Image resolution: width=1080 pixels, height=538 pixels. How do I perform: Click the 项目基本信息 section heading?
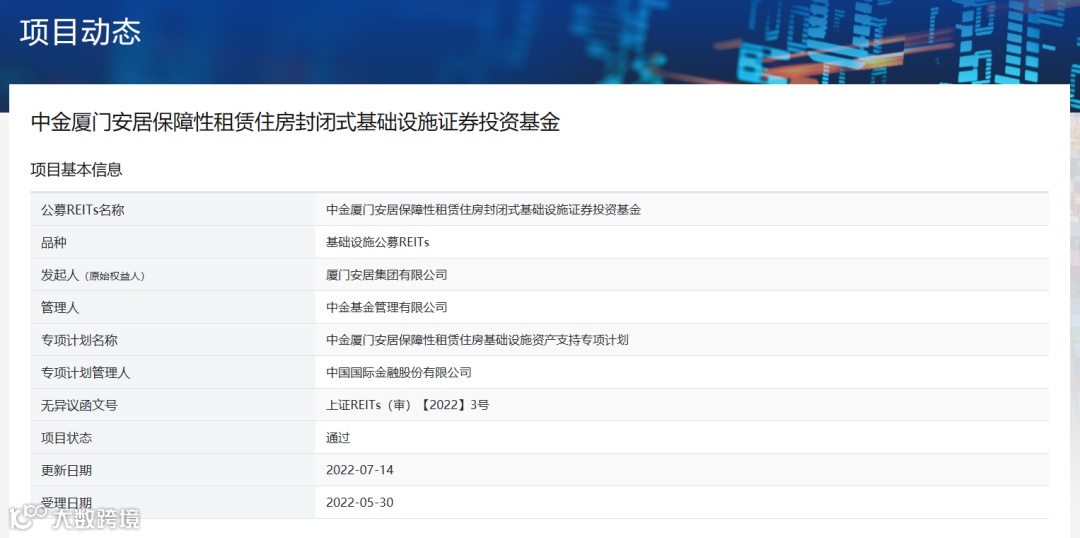(76, 169)
